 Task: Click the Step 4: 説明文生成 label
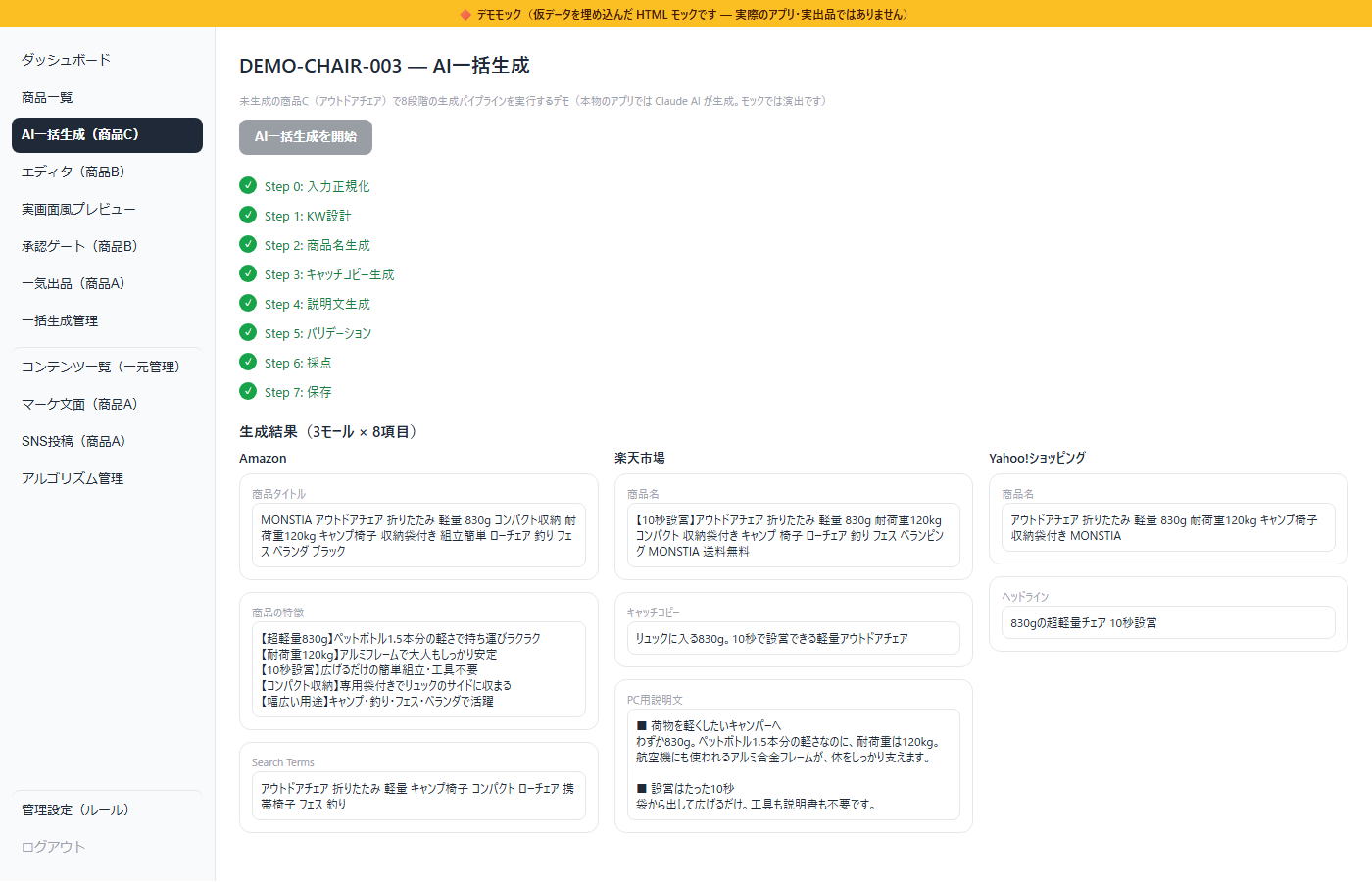(x=317, y=304)
